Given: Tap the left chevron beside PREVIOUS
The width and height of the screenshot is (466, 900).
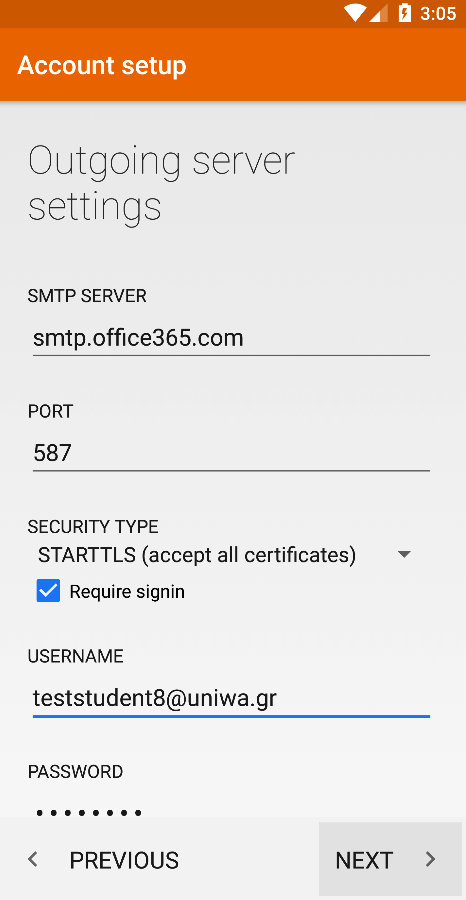Looking at the screenshot, I should [33, 859].
